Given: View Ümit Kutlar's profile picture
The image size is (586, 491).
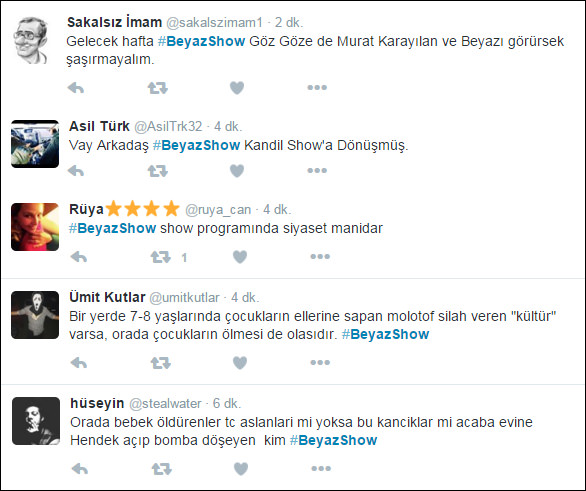Looking at the screenshot, I should tap(35, 315).
